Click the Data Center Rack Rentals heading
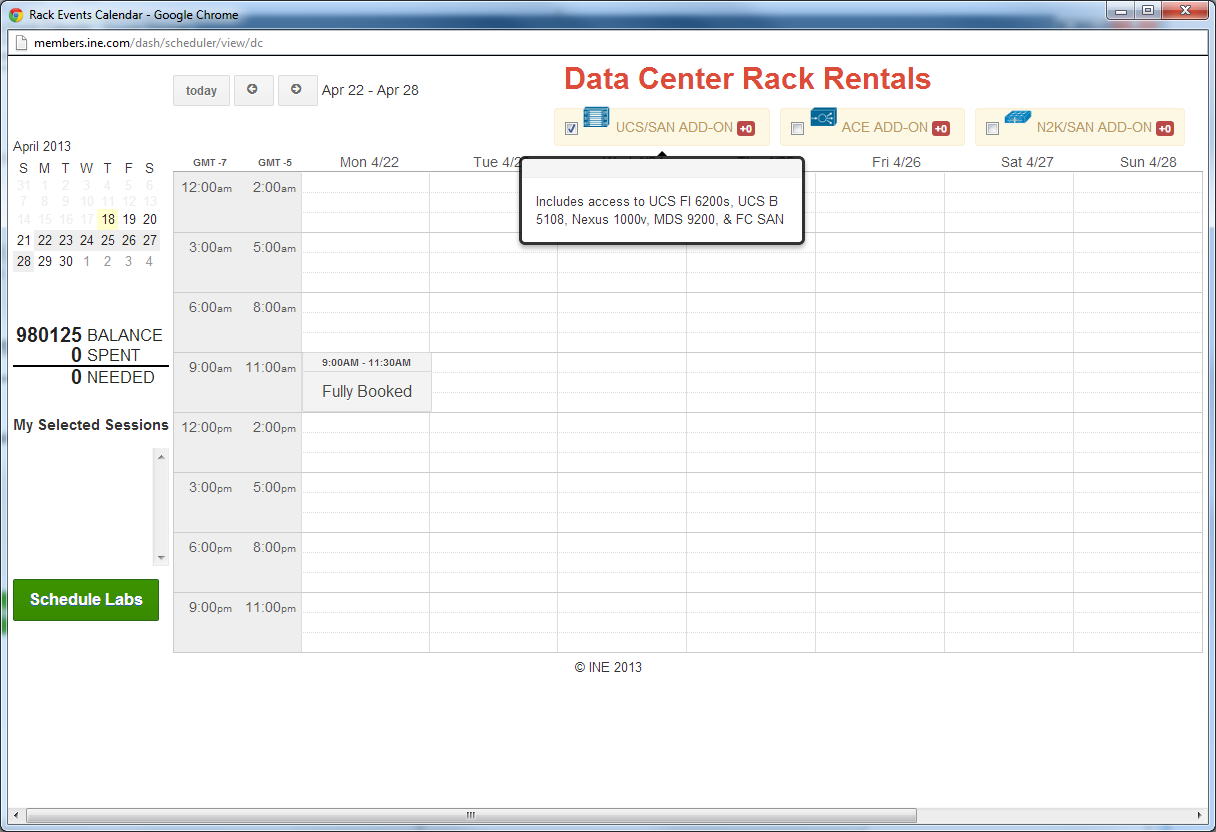1216x832 pixels. click(x=748, y=79)
